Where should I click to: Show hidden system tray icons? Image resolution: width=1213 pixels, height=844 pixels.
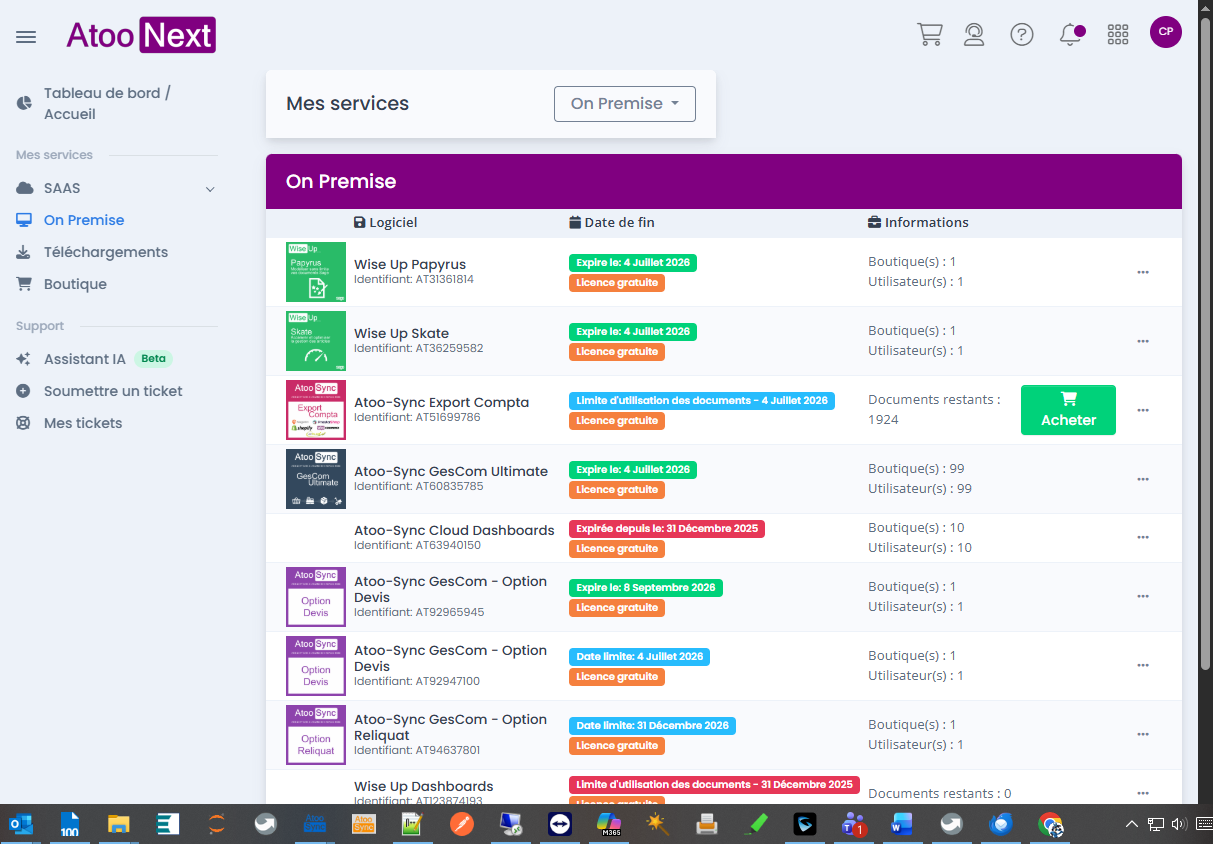1132,825
